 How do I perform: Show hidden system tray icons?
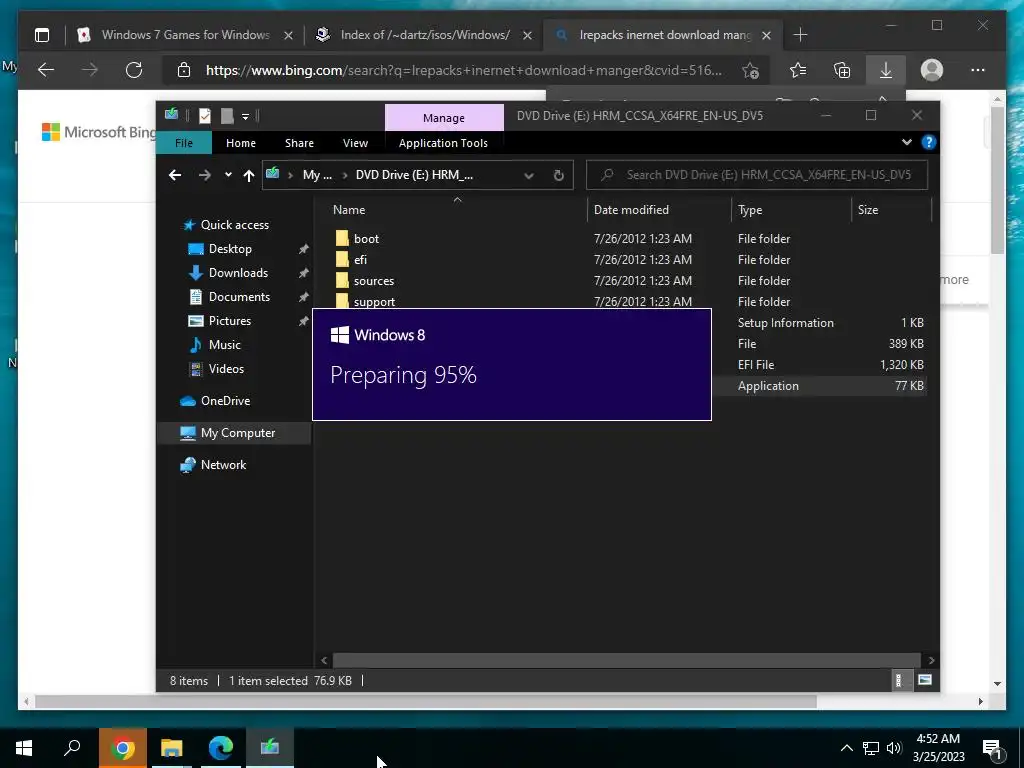[x=846, y=748]
